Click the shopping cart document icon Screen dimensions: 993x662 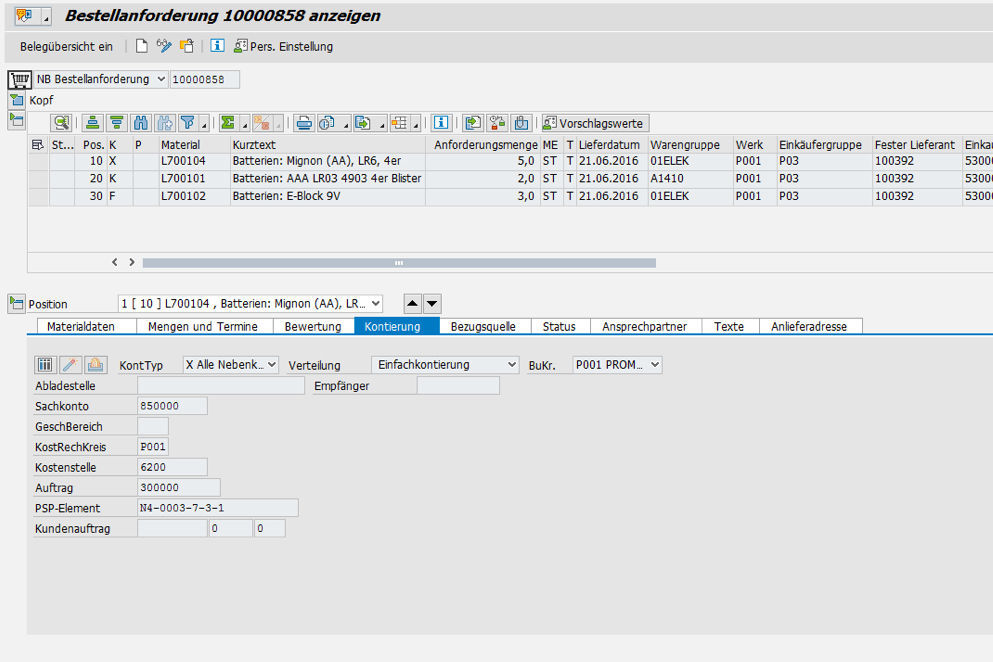tap(17, 79)
